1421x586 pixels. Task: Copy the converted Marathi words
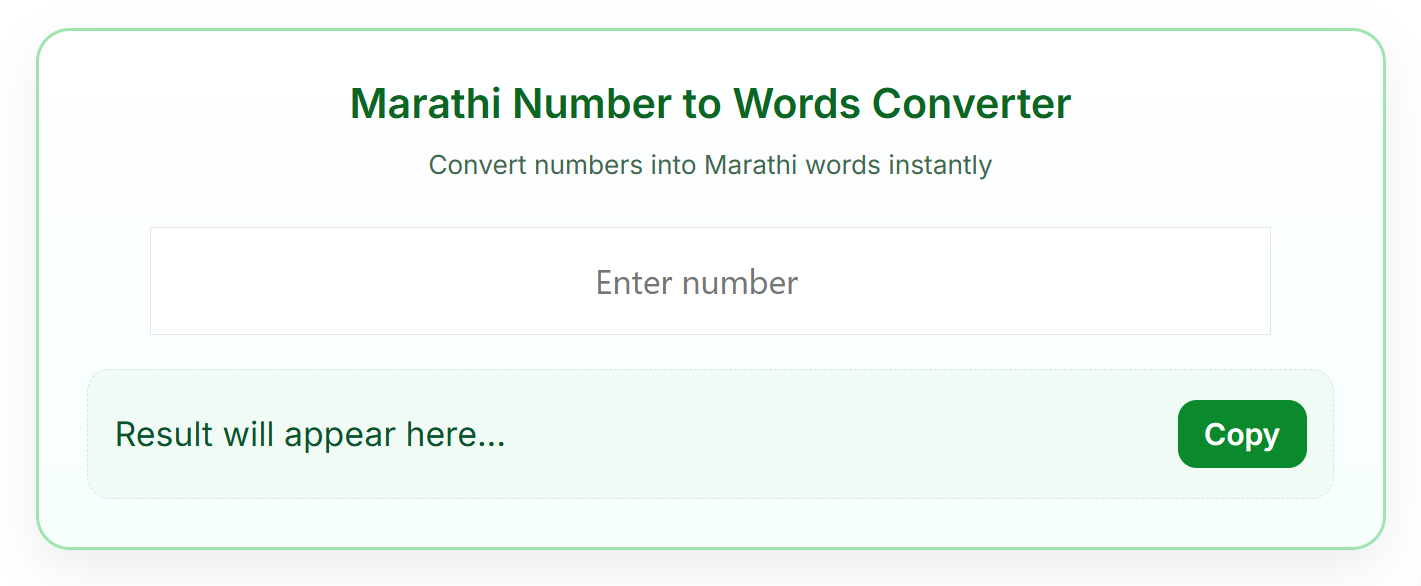coord(1242,434)
